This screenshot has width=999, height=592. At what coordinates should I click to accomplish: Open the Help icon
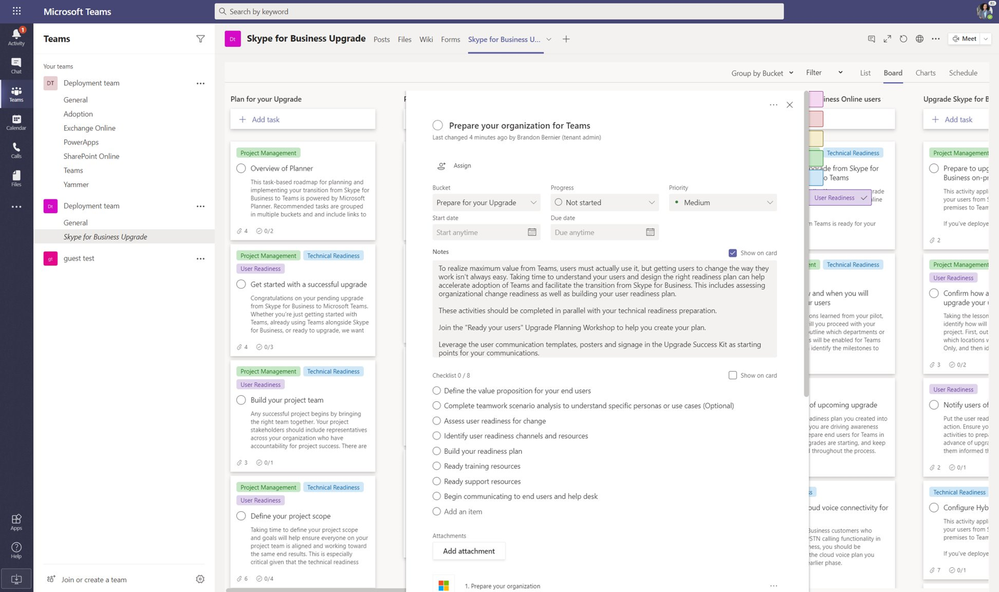coord(16,550)
